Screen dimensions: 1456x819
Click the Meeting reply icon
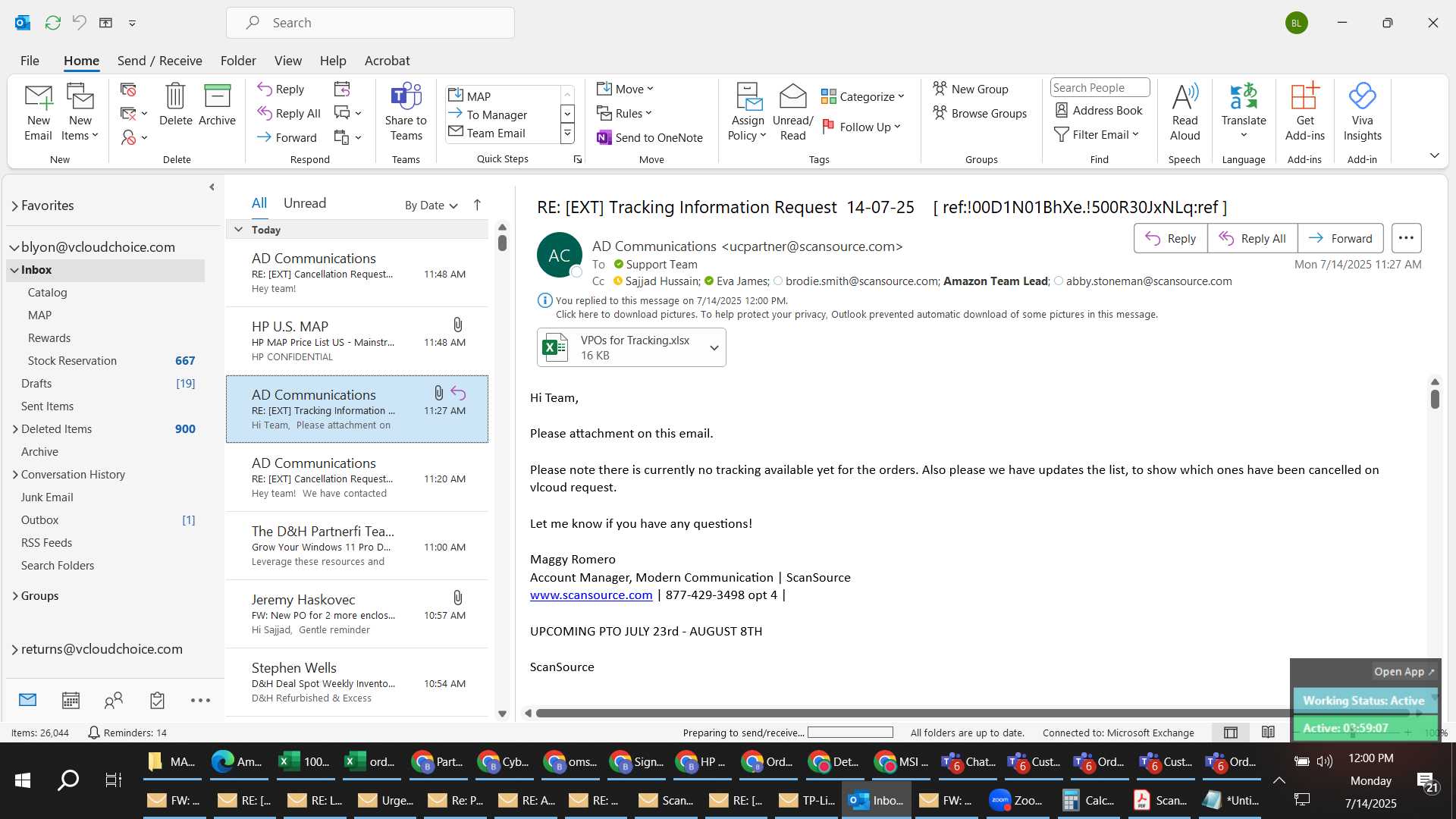point(342,89)
